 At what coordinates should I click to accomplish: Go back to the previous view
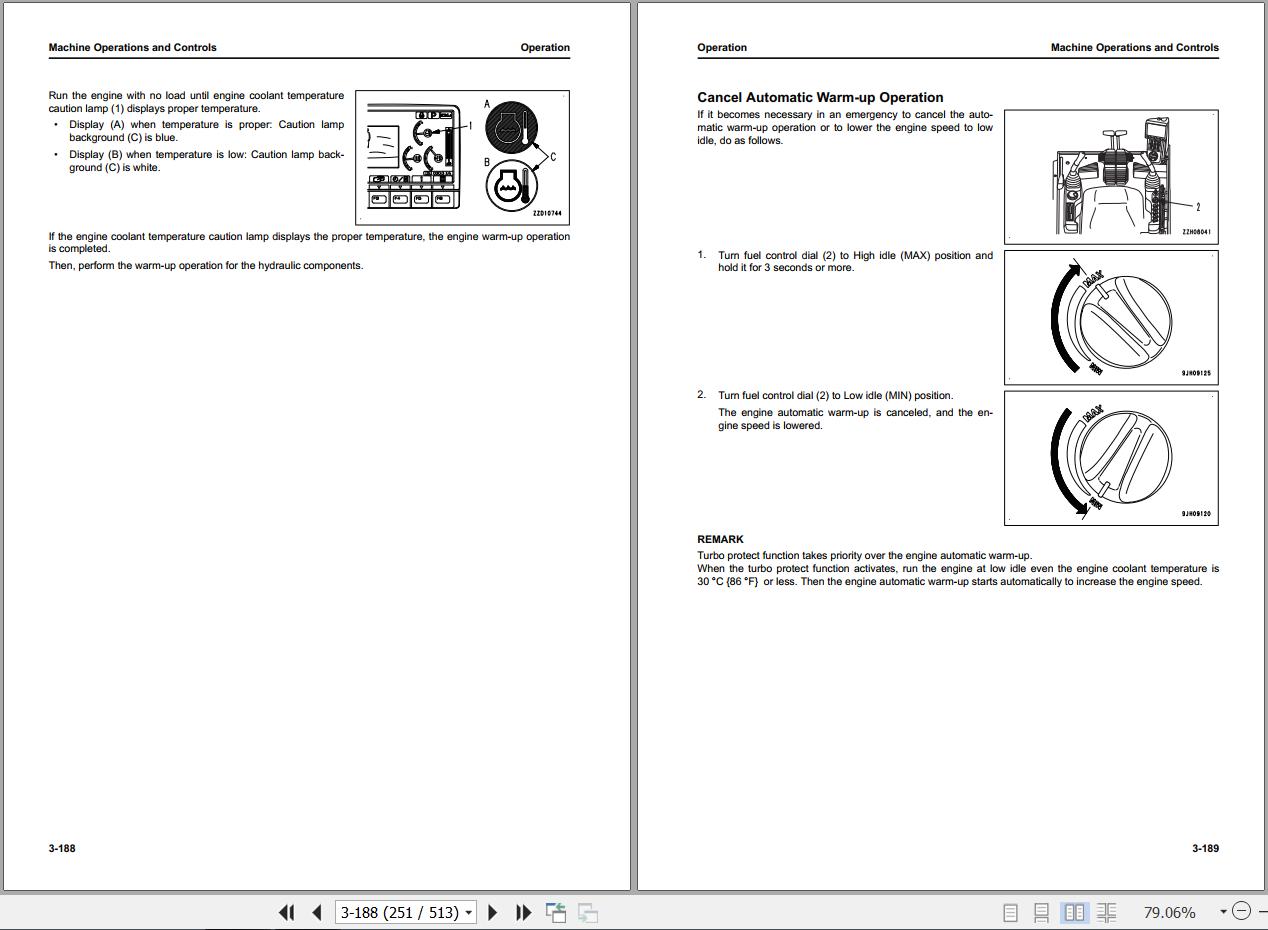point(556,912)
